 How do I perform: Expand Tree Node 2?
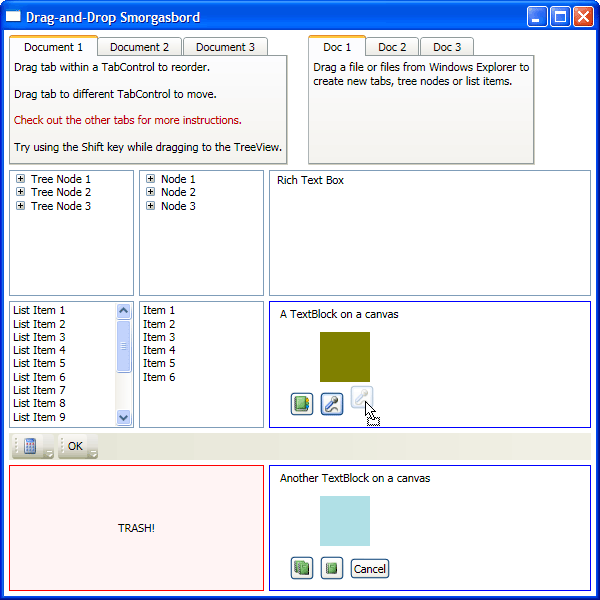coord(21,192)
